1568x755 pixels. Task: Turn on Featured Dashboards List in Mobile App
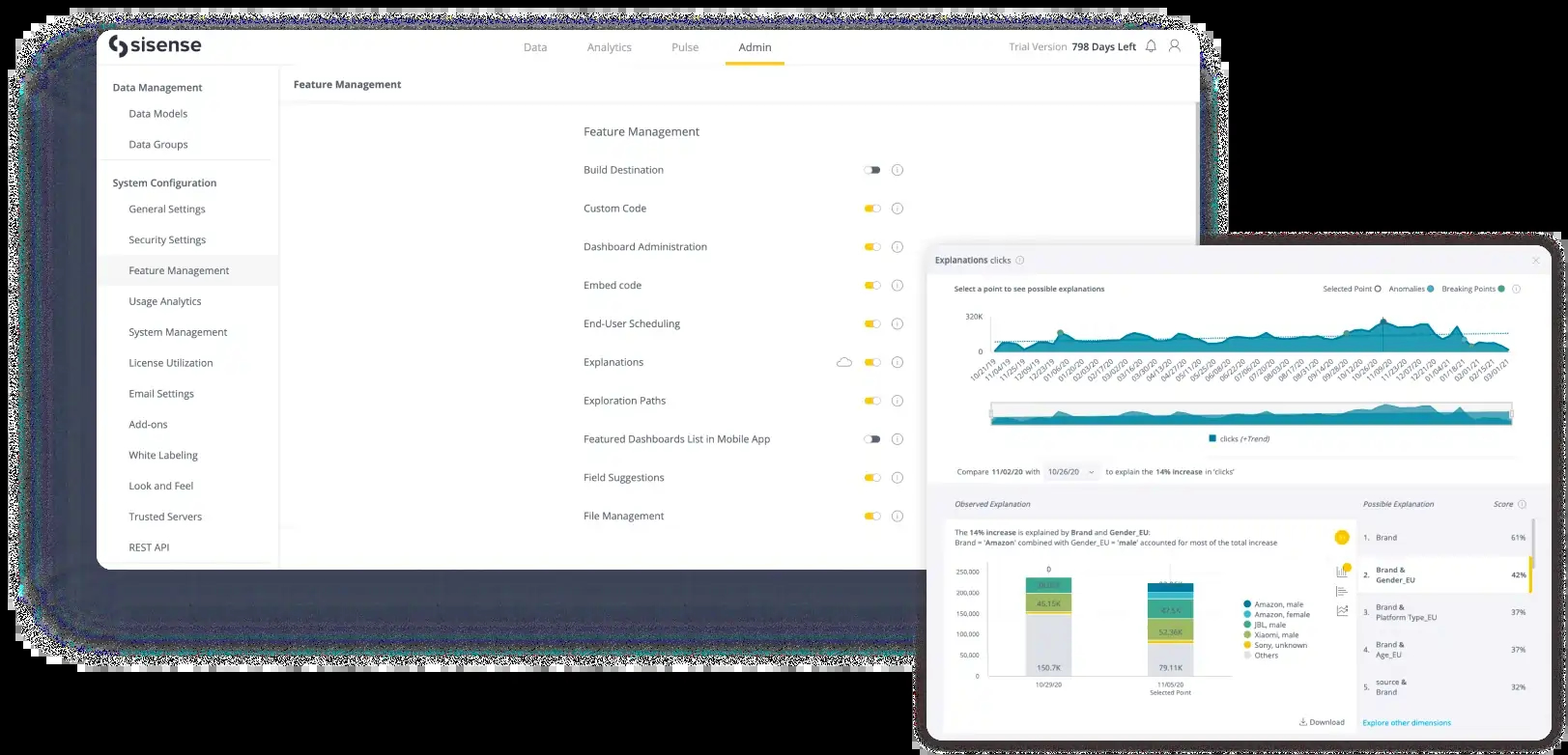(872, 439)
